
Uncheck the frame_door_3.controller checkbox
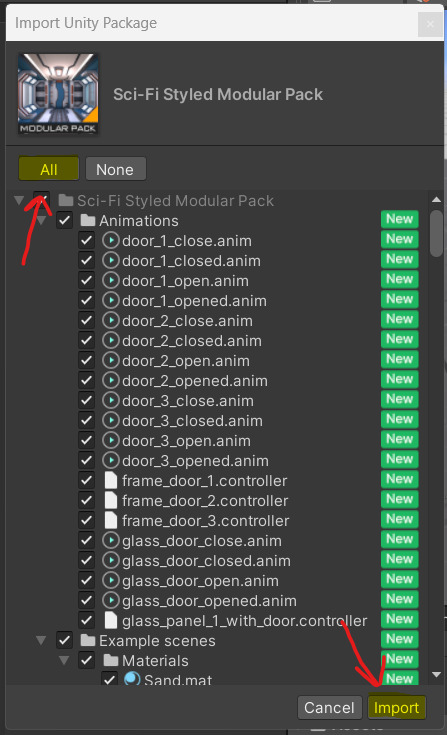coord(86,520)
